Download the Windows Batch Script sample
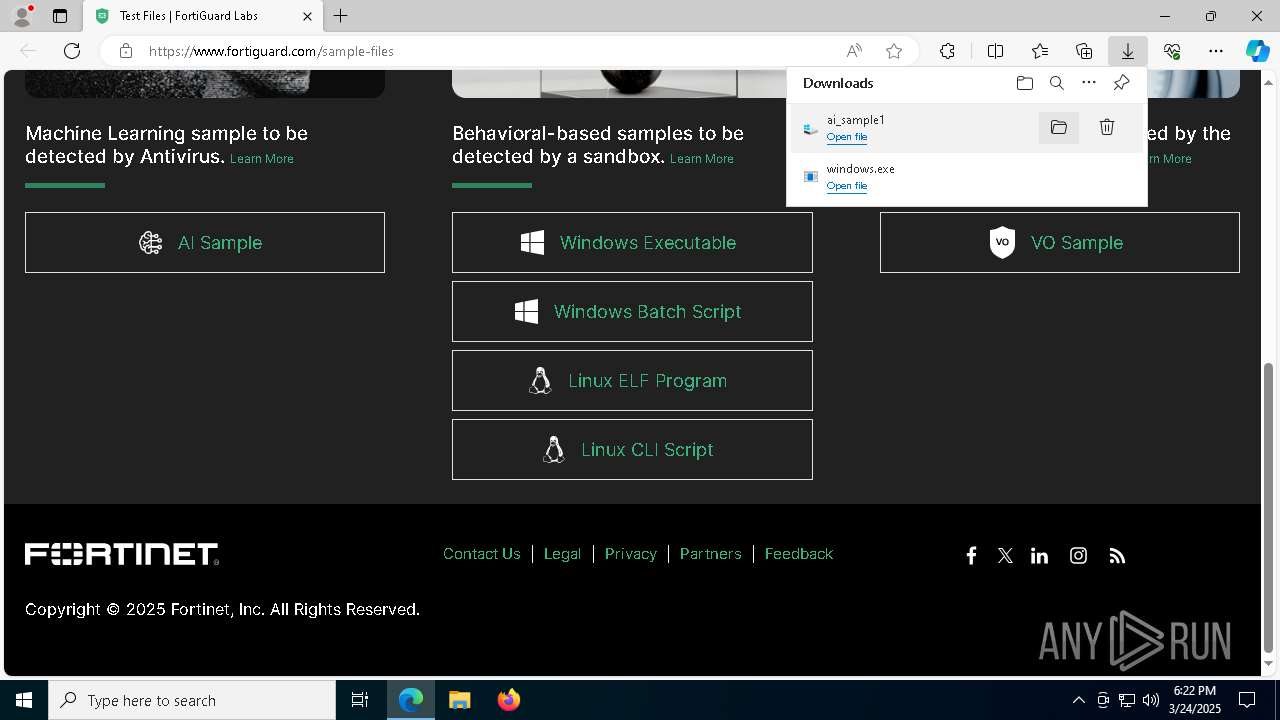The image size is (1280, 720). [632, 311]
